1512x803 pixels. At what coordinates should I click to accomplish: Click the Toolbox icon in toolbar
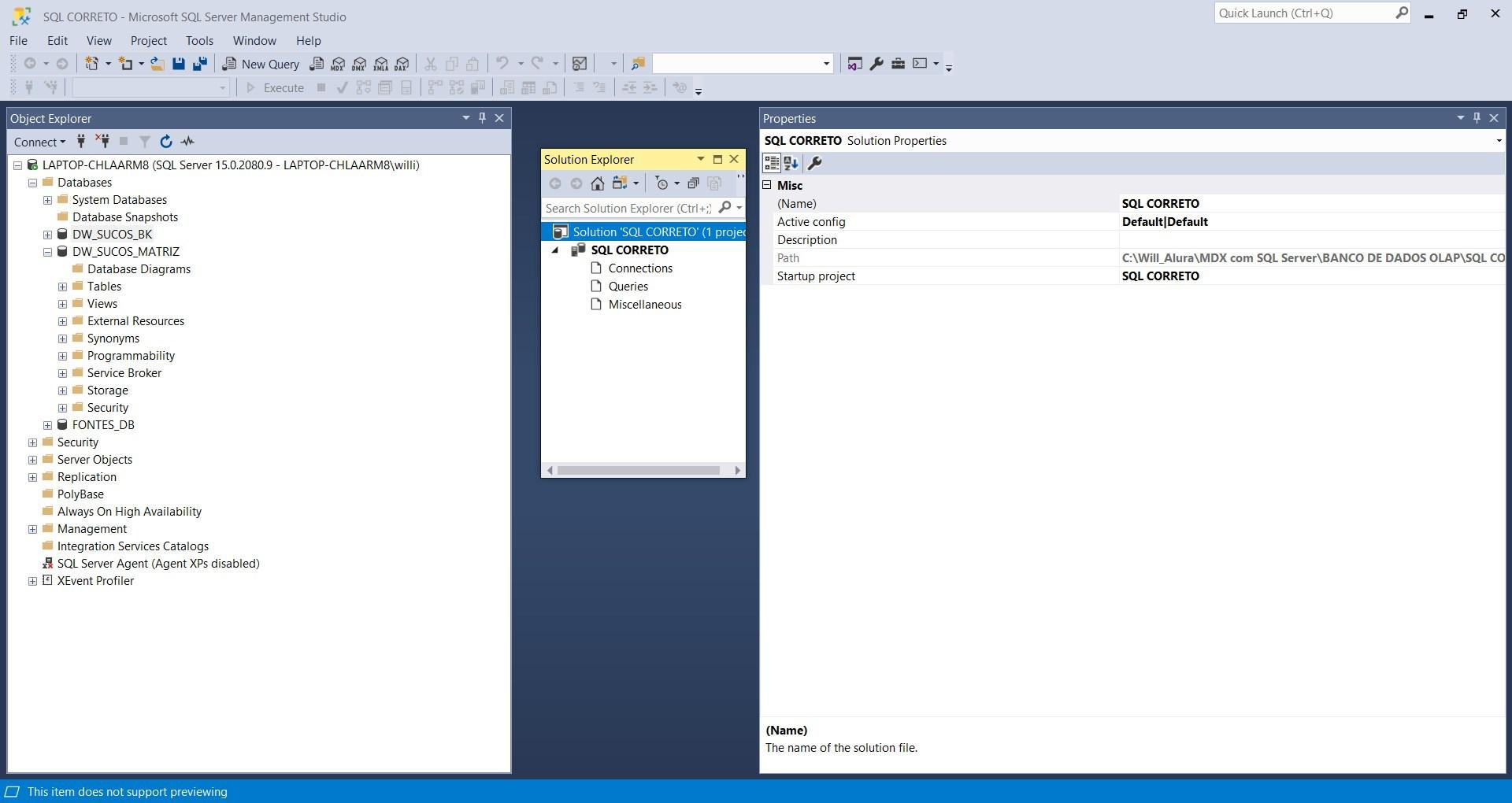pyautogui.click(x=898, y=64)
